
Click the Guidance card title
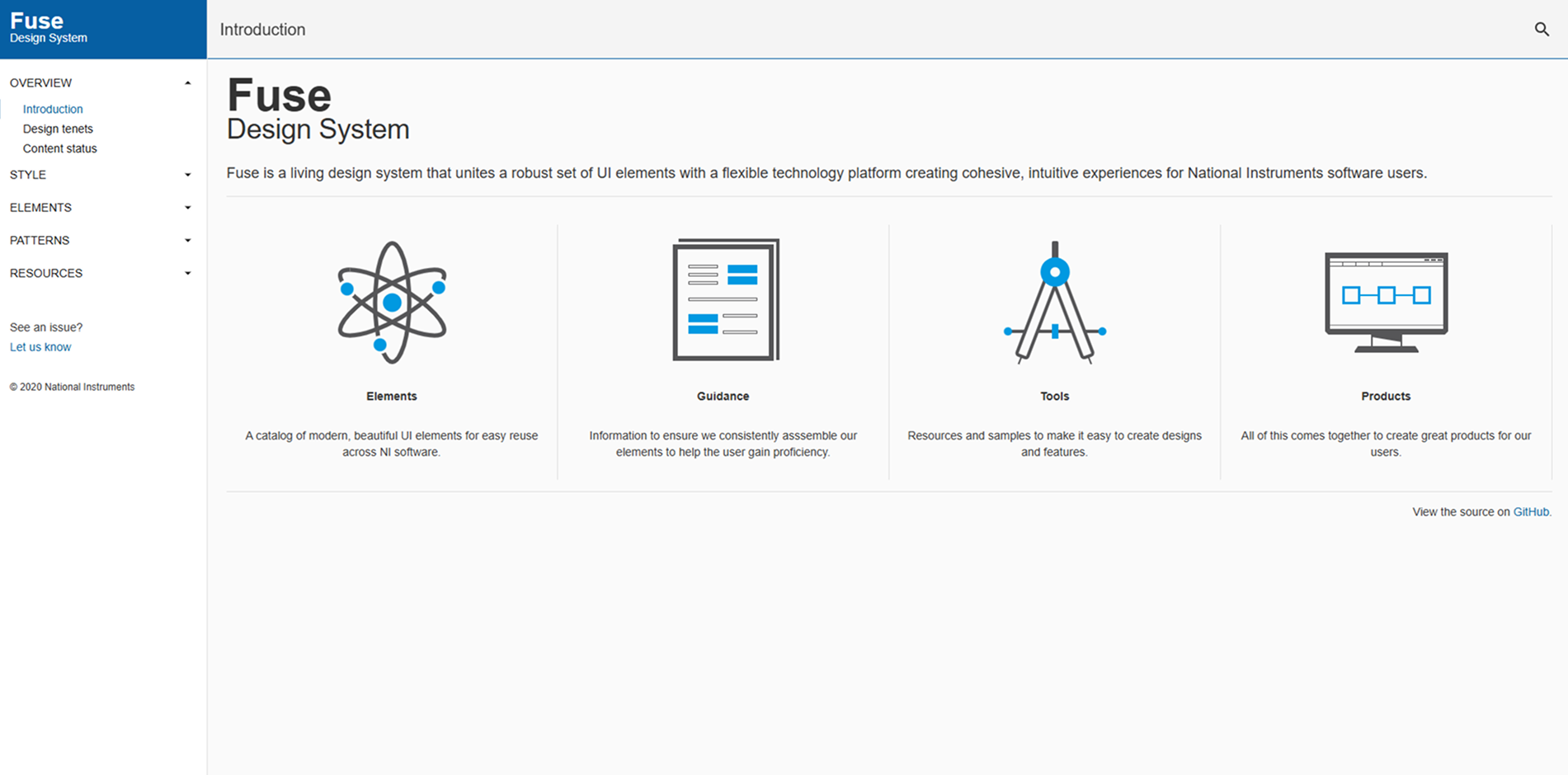(x=723, y=397)
